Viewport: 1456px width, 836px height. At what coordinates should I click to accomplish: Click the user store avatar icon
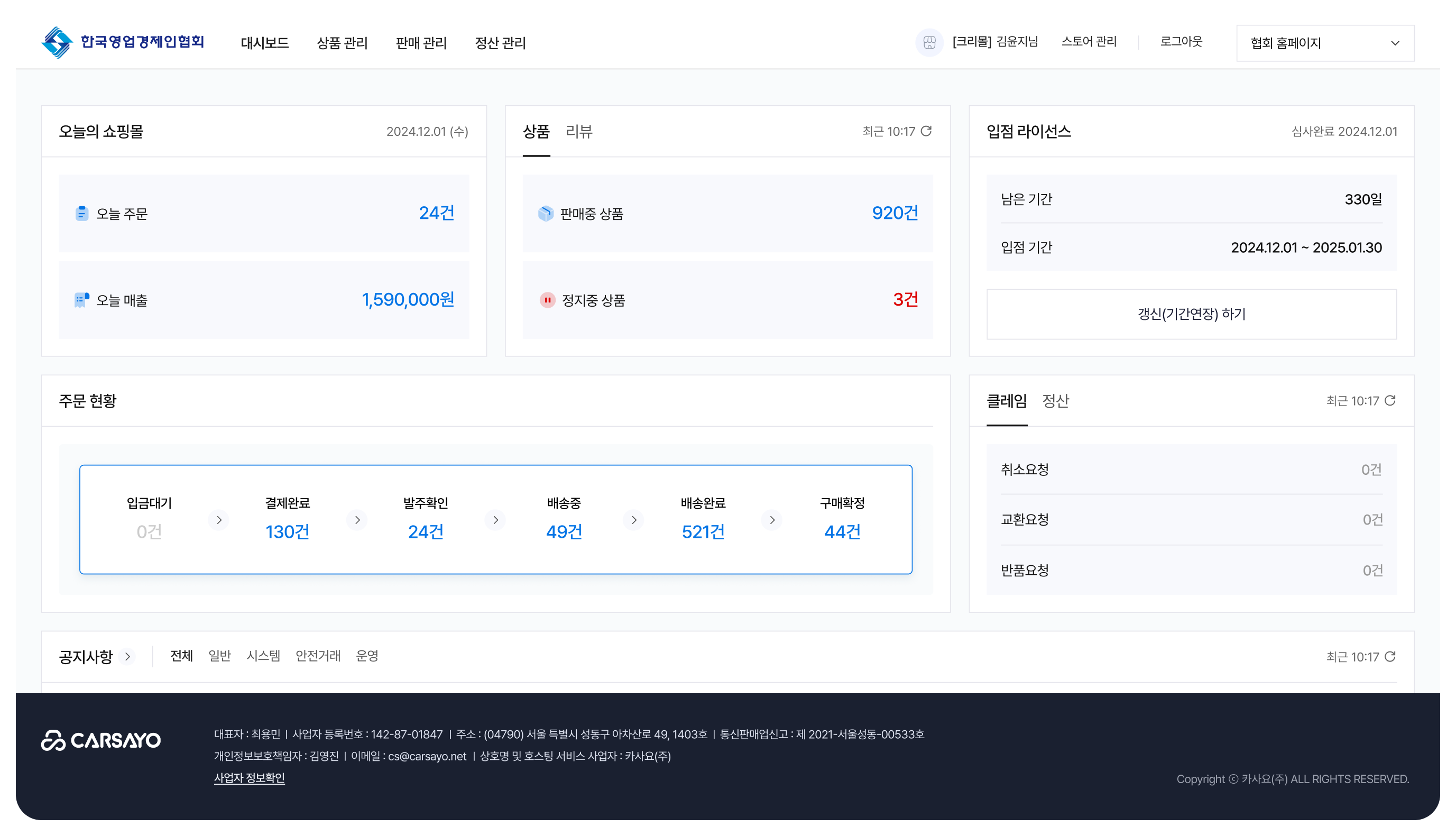[x=929, y=42]
